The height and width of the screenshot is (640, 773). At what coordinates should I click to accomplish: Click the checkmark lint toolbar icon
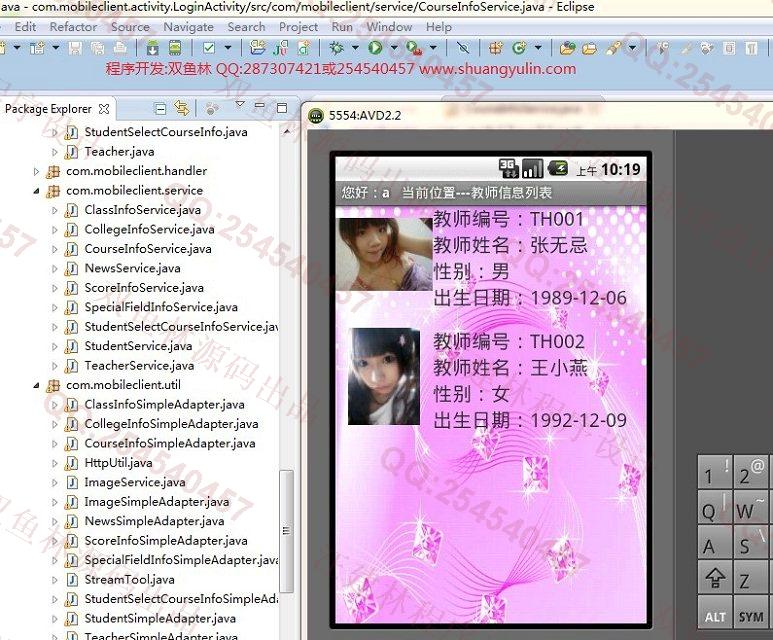(x=209, y=48)
